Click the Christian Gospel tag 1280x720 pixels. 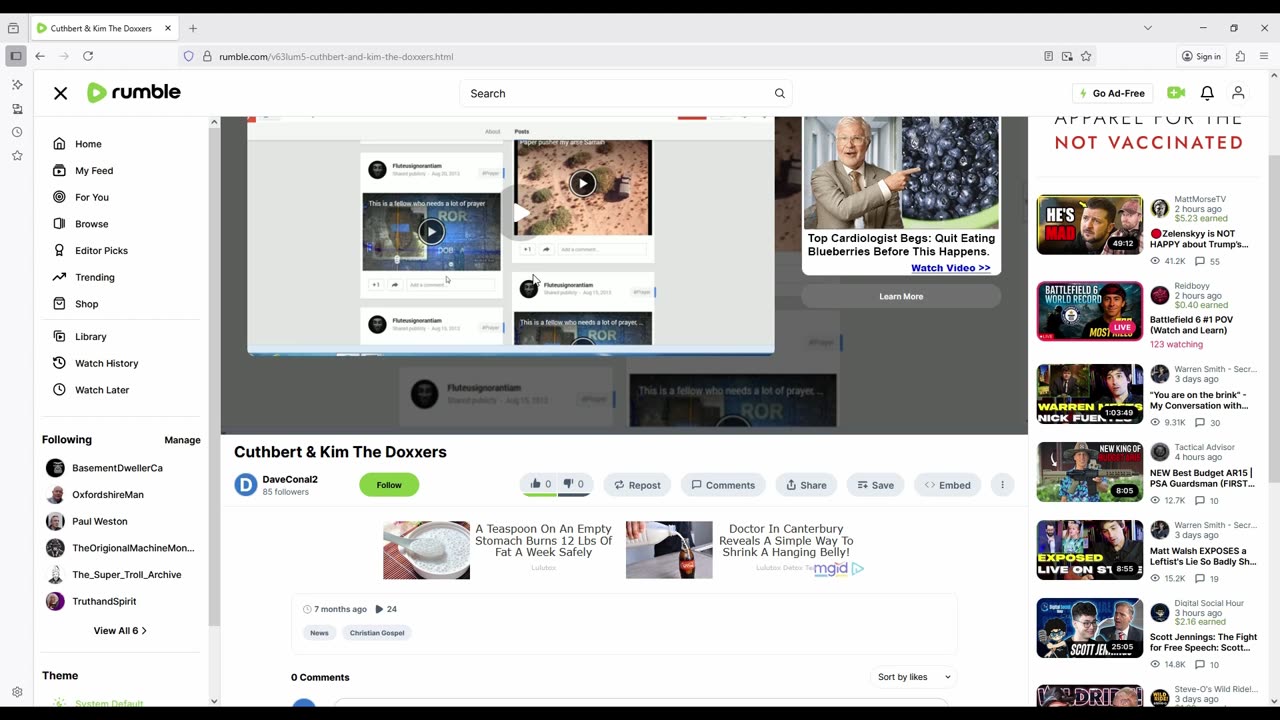point(377,633)
